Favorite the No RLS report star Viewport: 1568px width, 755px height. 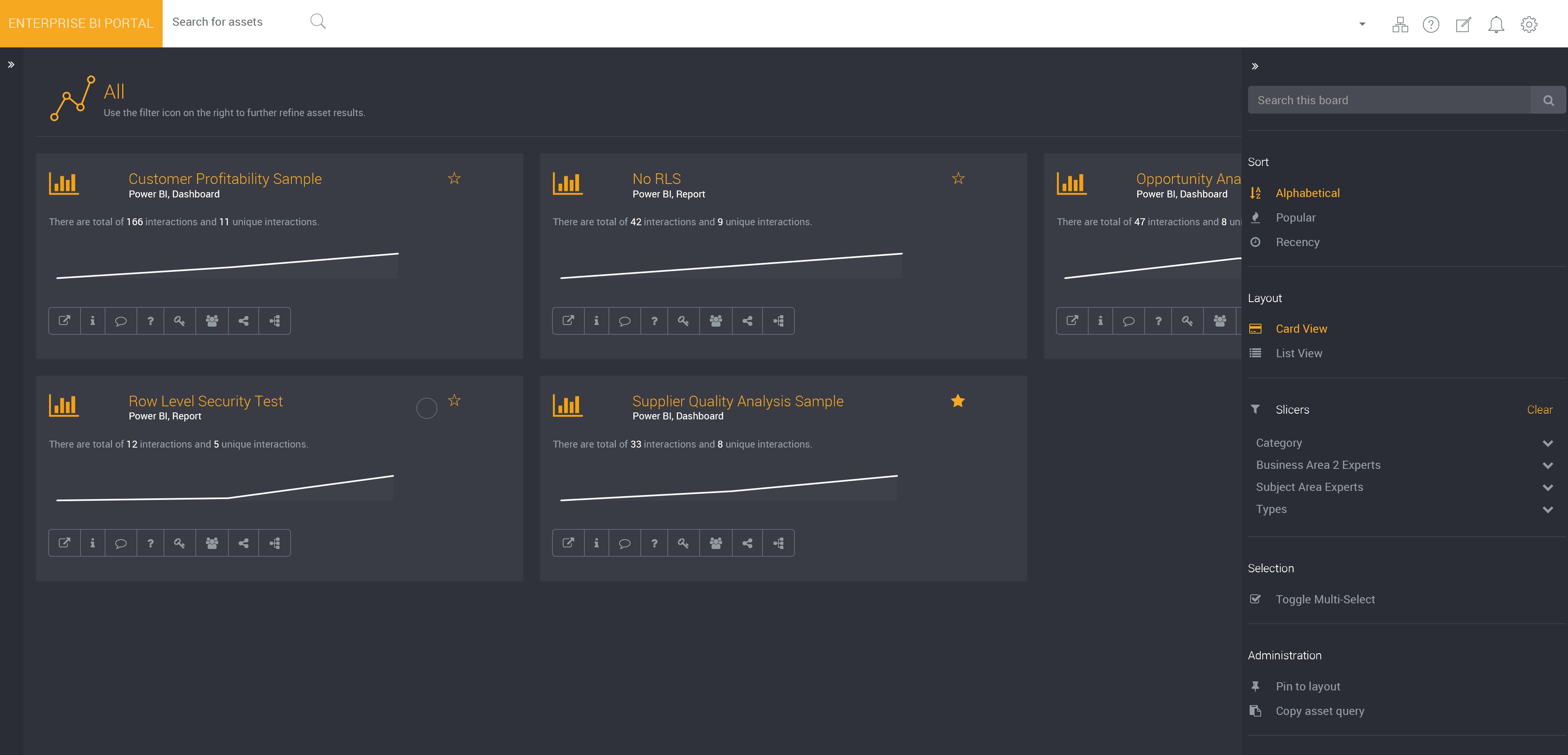pos(958,178)
